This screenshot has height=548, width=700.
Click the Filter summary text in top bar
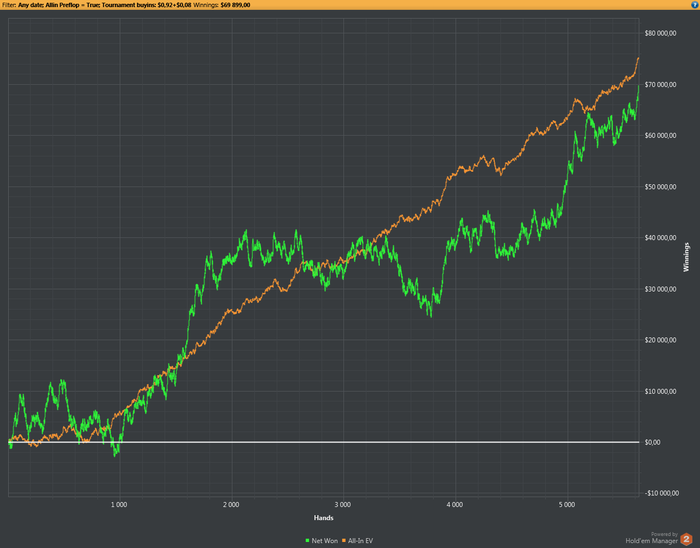click(126, 5)
